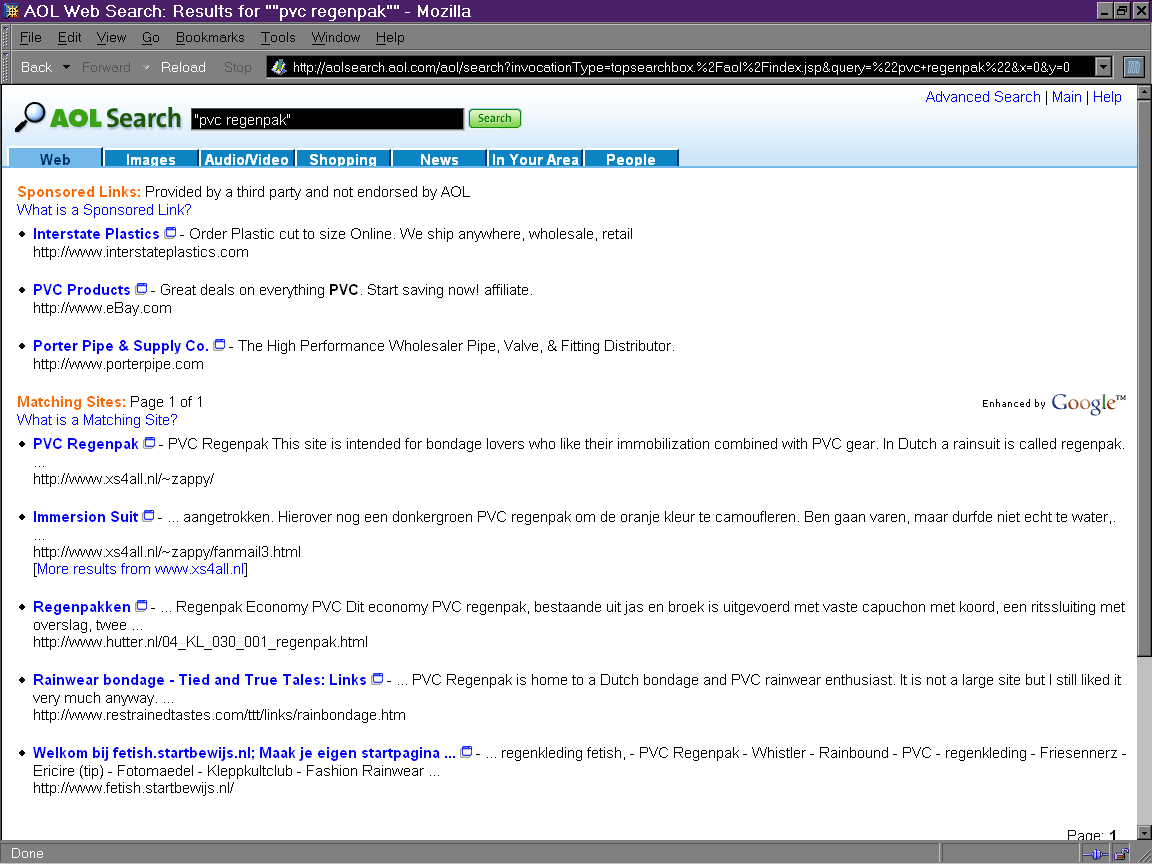Open the Tools menu
Viewport: 1152px width, 864px height.
[278, 37]
